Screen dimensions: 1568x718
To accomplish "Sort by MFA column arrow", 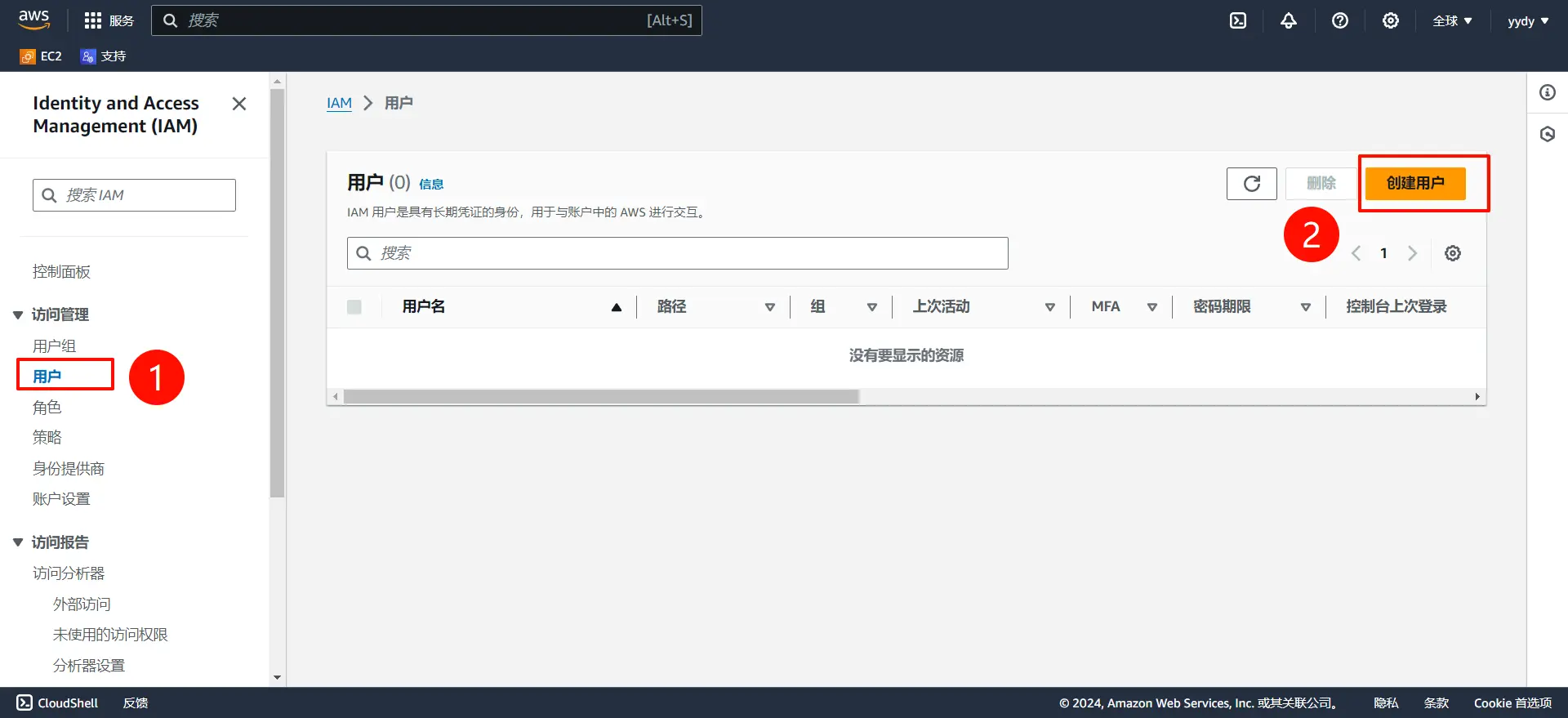I will pos(1152,307).
